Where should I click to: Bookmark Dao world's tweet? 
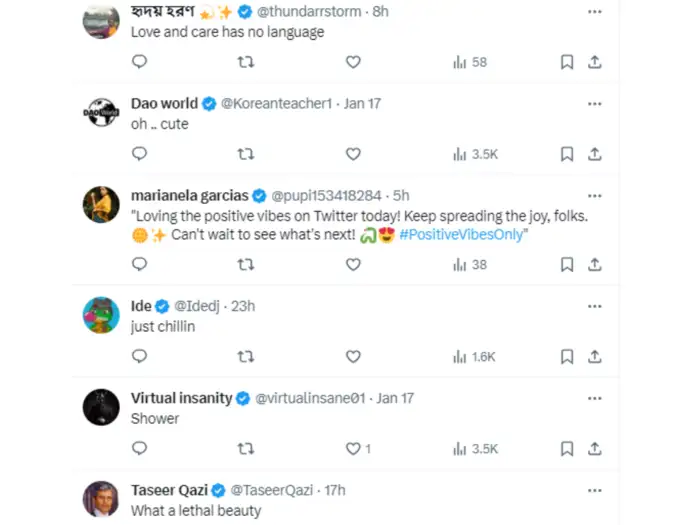tap(567, 154)
